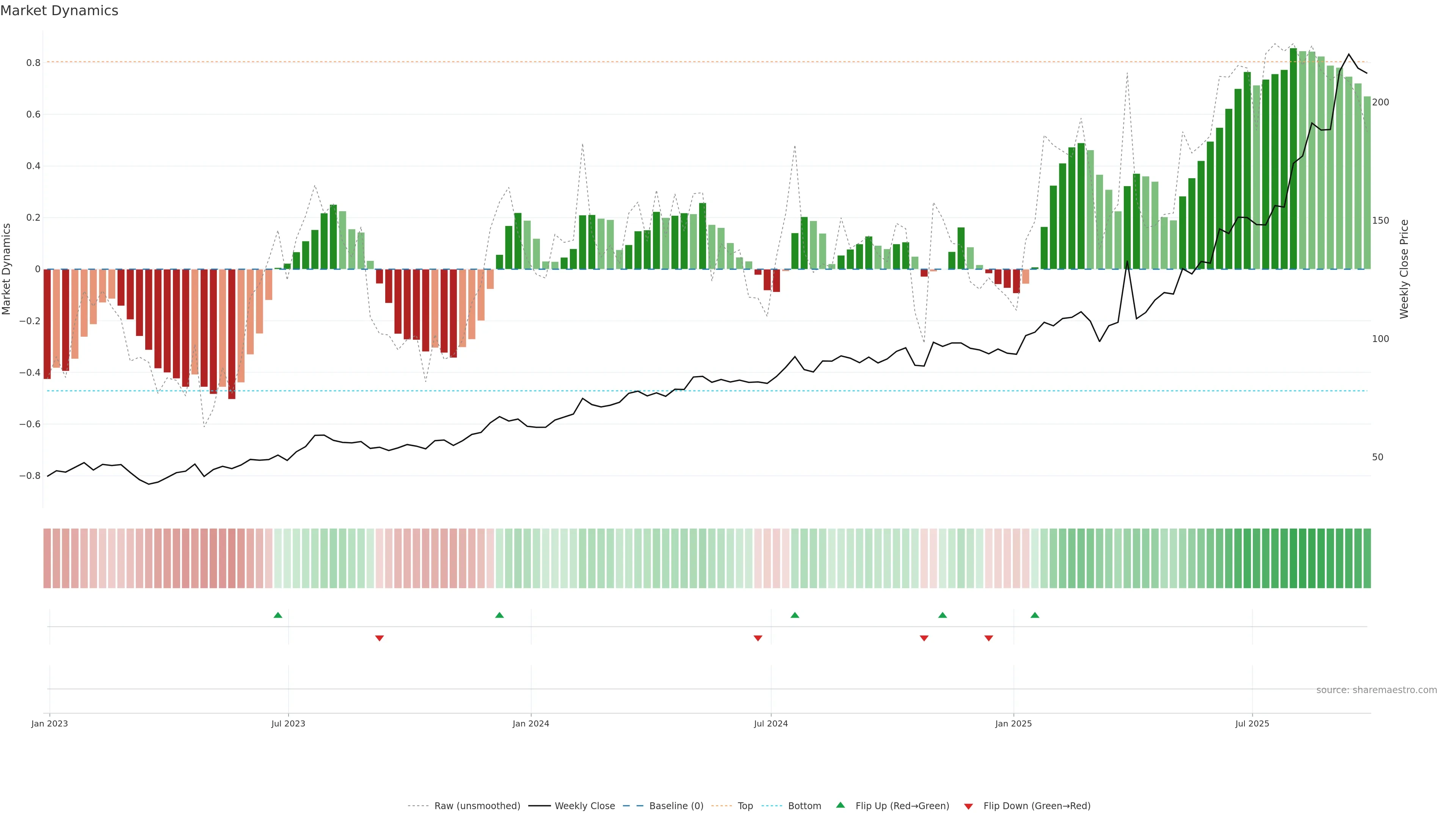Toggle the Top legend entry
Viewport: 1456px width, 819px height.
(x=745, y=806)
